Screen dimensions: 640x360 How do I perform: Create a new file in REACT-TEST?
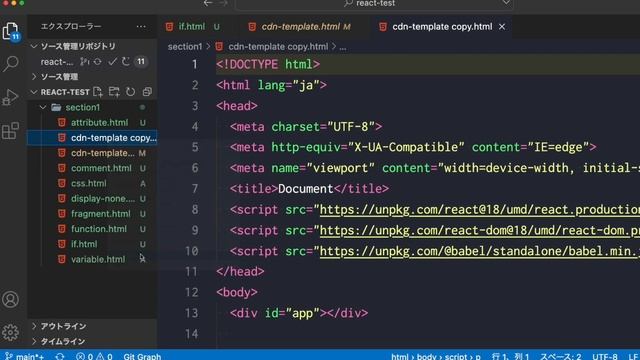(98, 92)
